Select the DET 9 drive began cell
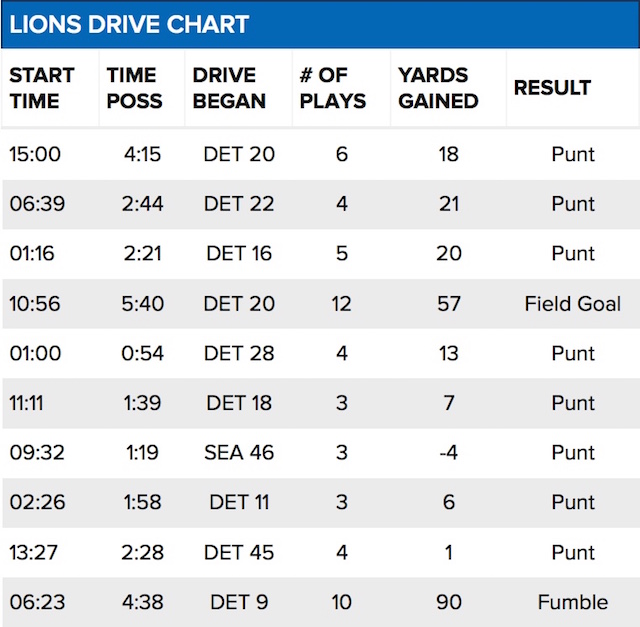This screenshot has height=627, width=640. tap(239, 602)
